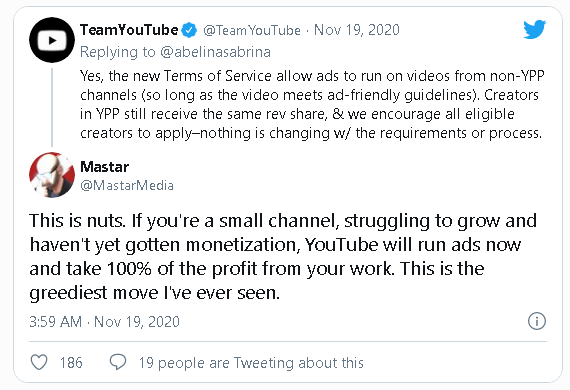This screenshot has width=570, height=390.
Task: Like the tweet with the heart icon
Action: [x=39, y=362]
